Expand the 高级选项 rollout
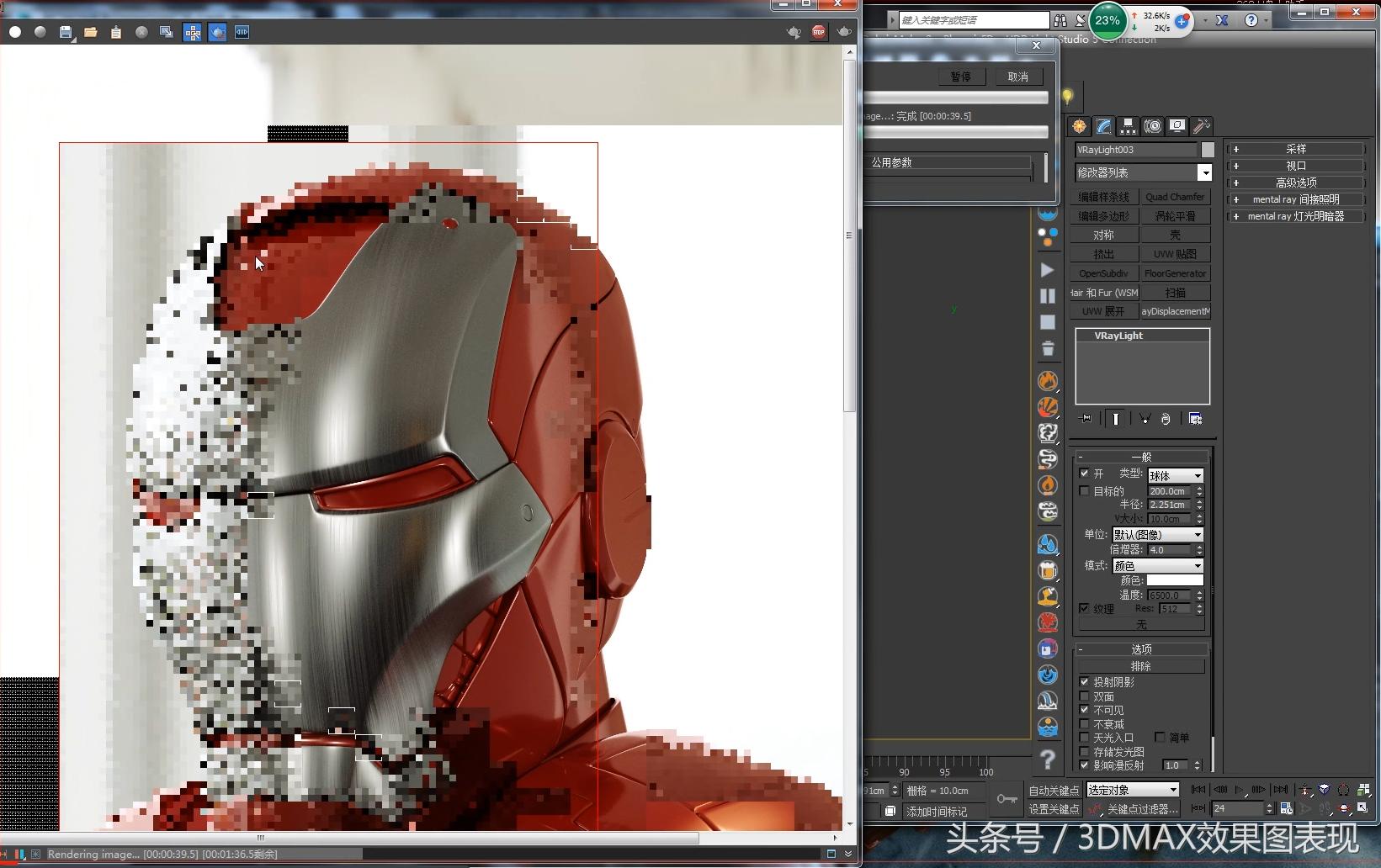Image resolution: width=1381 pixels, height=868 pixels. (x=1295, y=183)
